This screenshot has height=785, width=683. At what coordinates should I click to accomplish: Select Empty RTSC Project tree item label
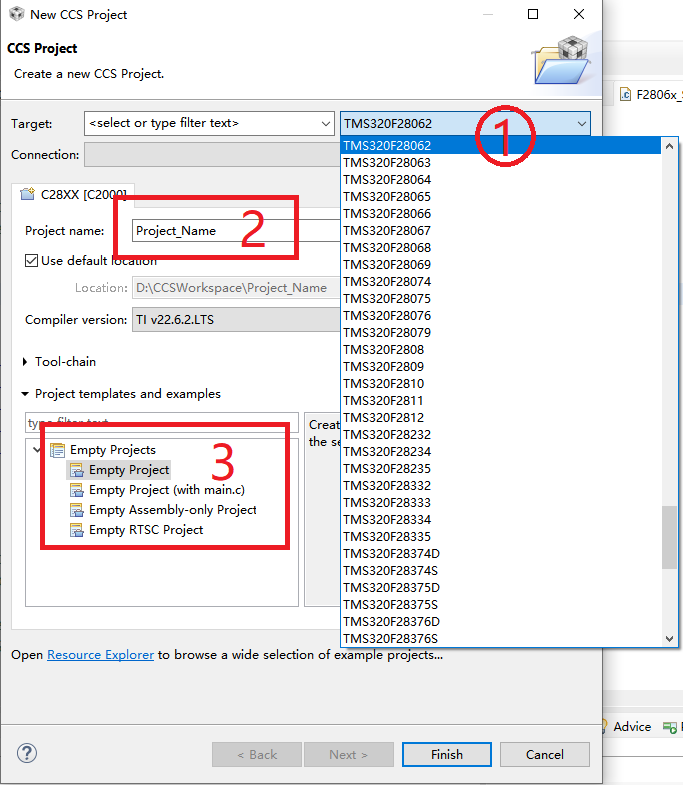pyautogui.click(x=146, y=530)
